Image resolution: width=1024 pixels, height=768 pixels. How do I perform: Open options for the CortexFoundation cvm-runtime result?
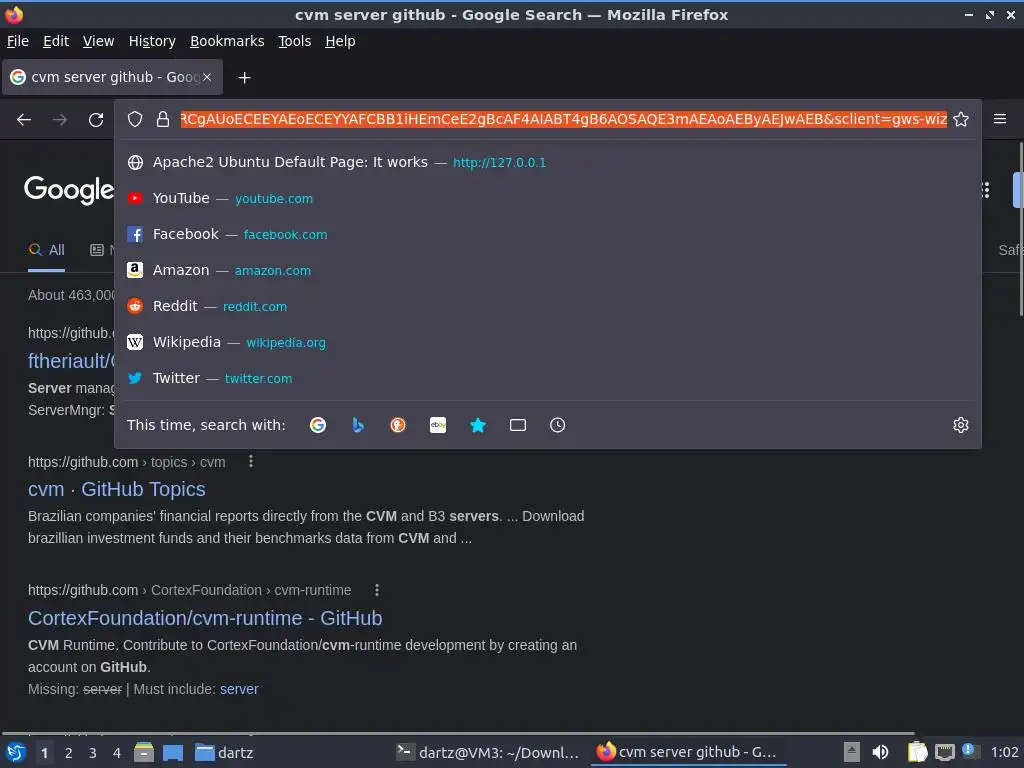(377, 590)
